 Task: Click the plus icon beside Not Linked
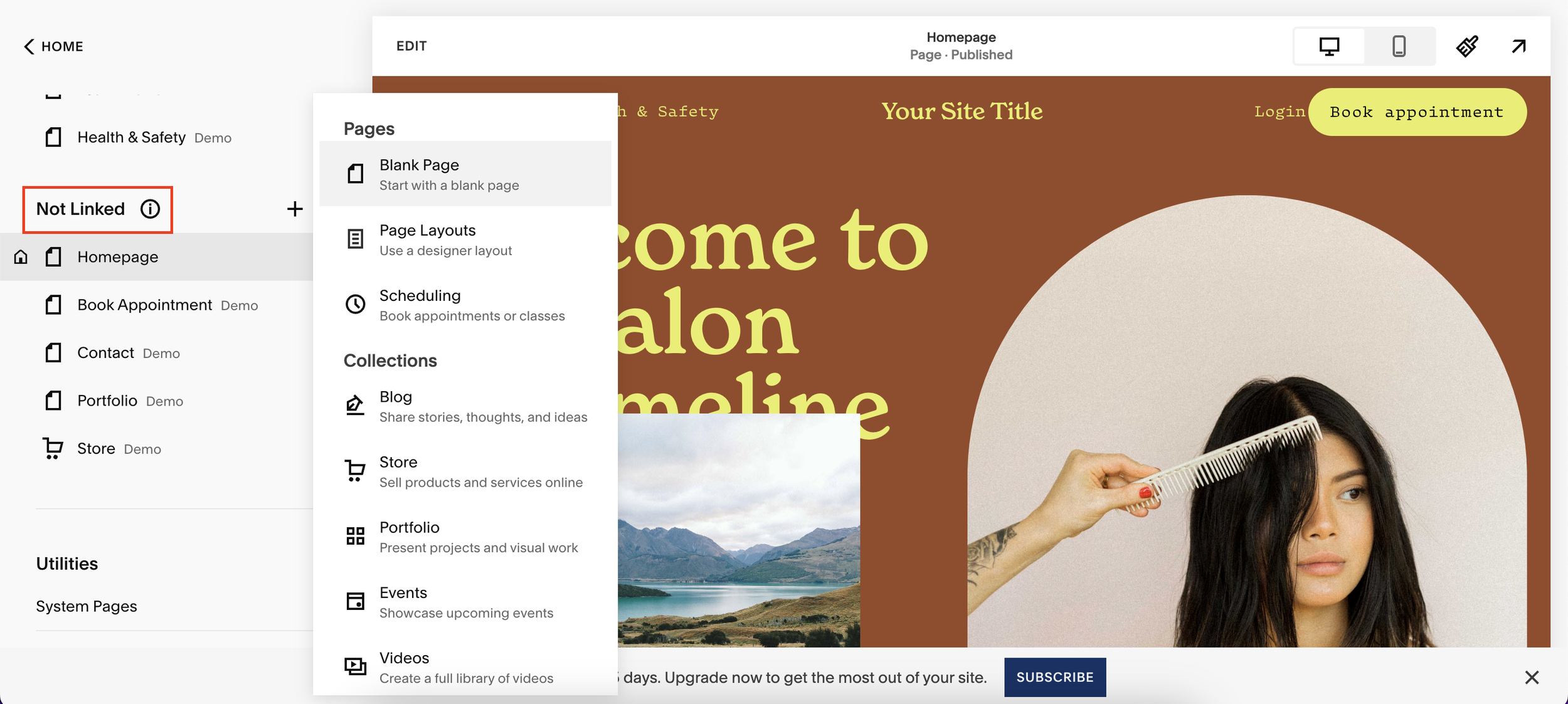click(295, 209)
